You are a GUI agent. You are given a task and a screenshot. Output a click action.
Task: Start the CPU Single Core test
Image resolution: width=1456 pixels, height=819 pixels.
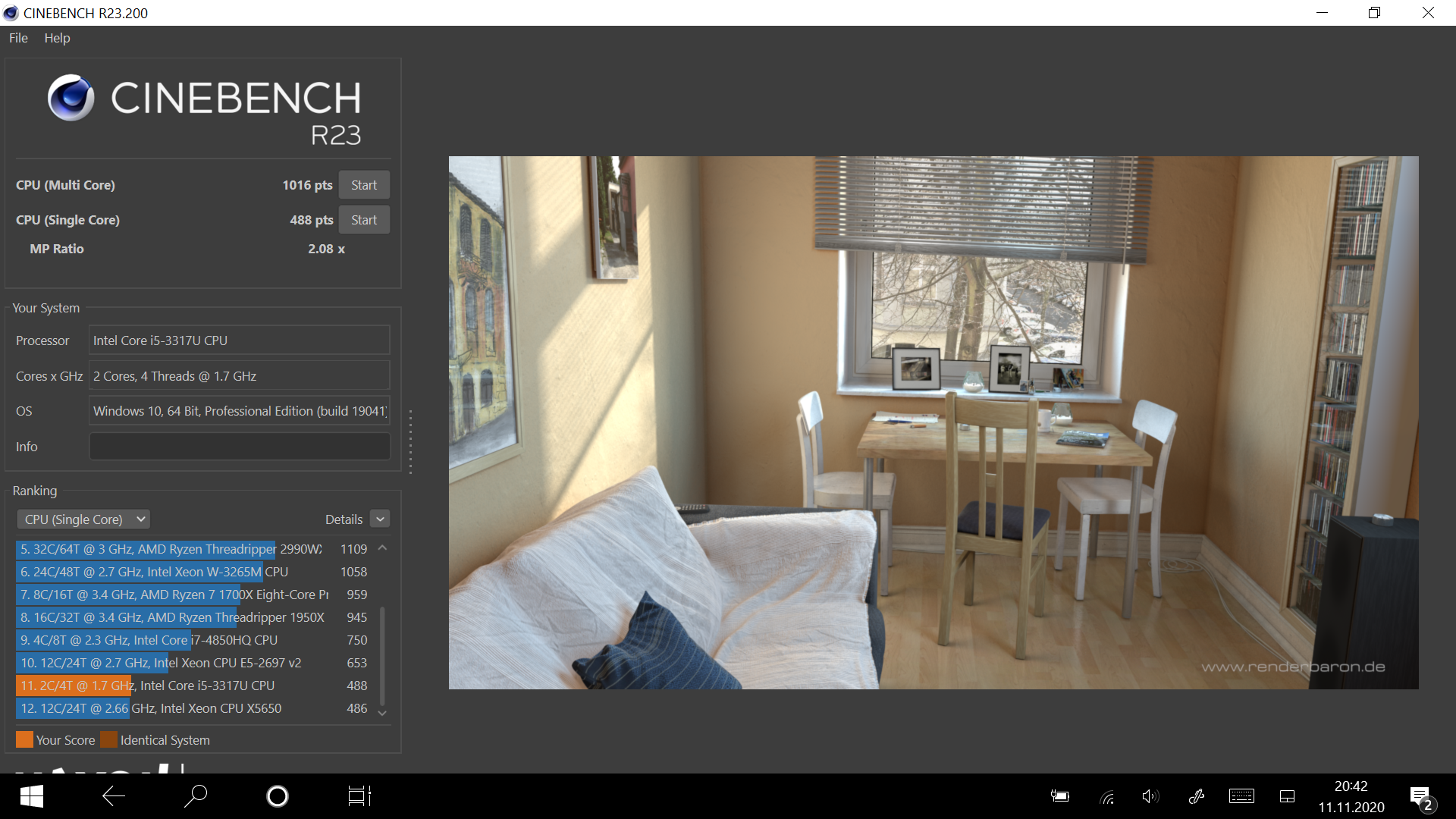364,220
